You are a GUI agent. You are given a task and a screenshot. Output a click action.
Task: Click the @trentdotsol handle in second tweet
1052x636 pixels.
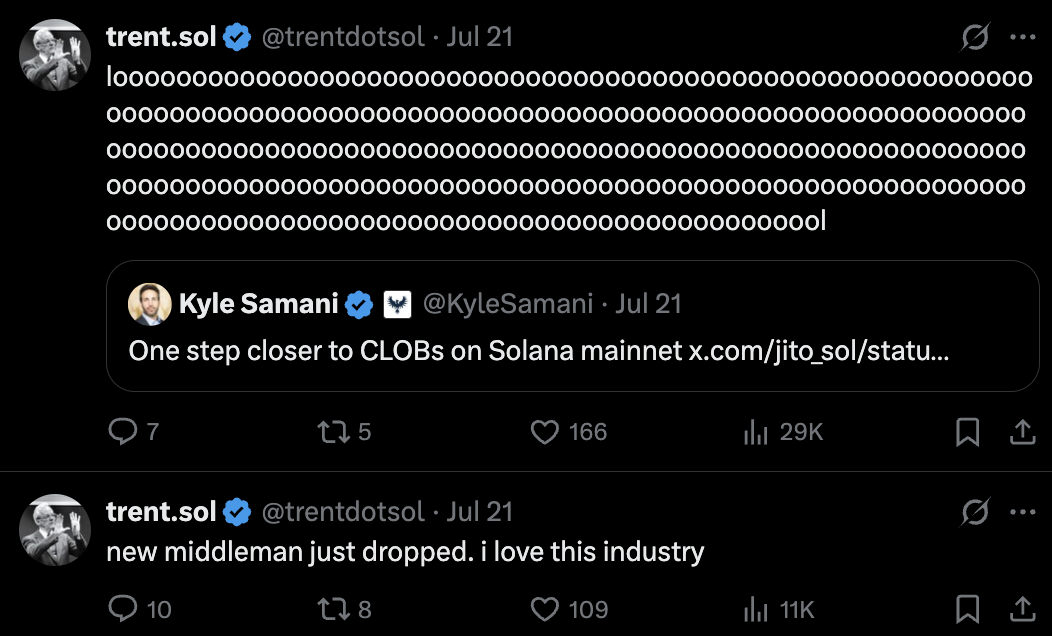[x=343, y=512]
